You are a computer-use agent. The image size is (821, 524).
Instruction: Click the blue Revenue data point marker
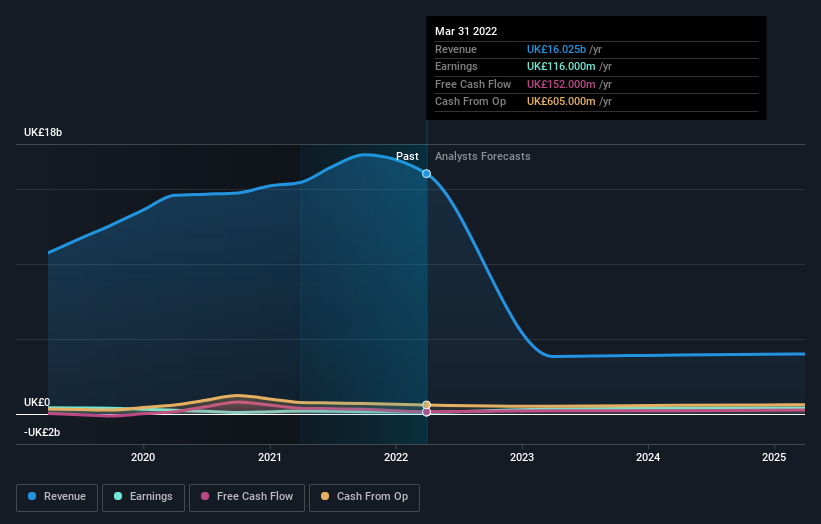click(x=427, y=173)
